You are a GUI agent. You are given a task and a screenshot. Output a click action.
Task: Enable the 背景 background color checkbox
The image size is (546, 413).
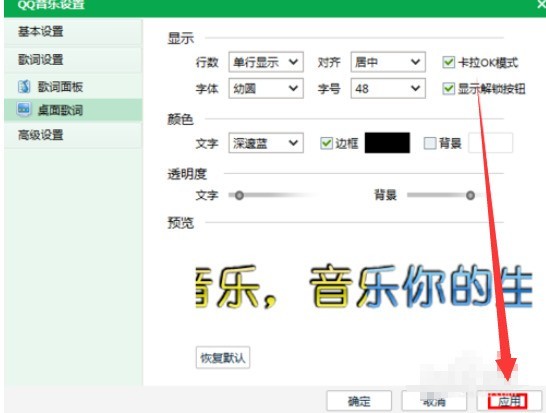(430, 143)
